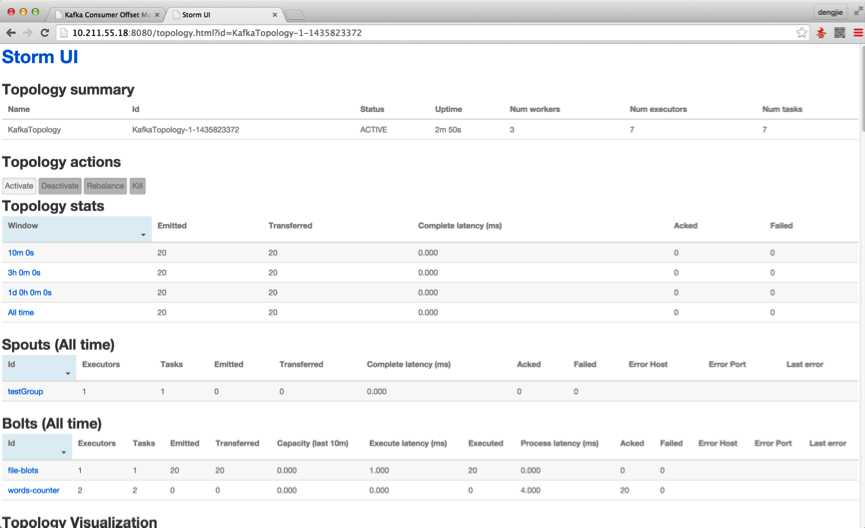865x528 pixels.
Task: Click the uptime value 2m 50s
Action: click(x=448, y=130)
